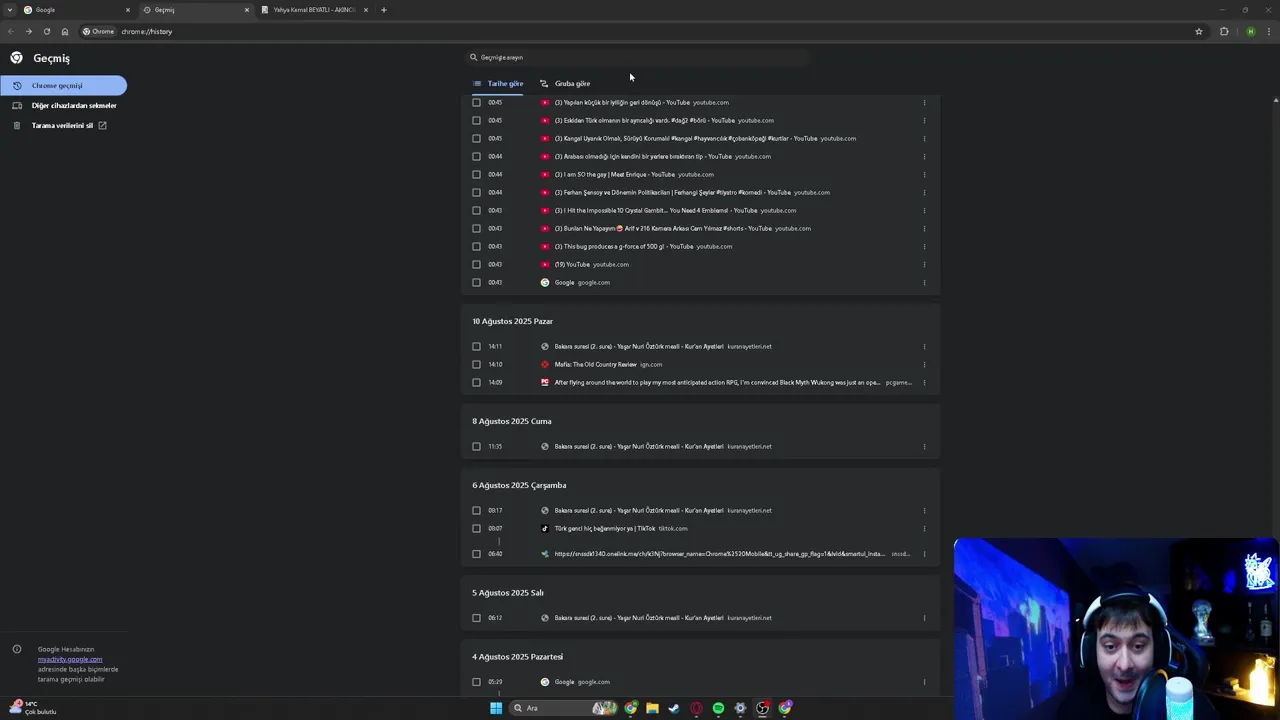The height and width of the screenshot is (720, 1280).
Task: Select checkbox of TikTok 'Türk genci' entry
Action: click(476, 528)
